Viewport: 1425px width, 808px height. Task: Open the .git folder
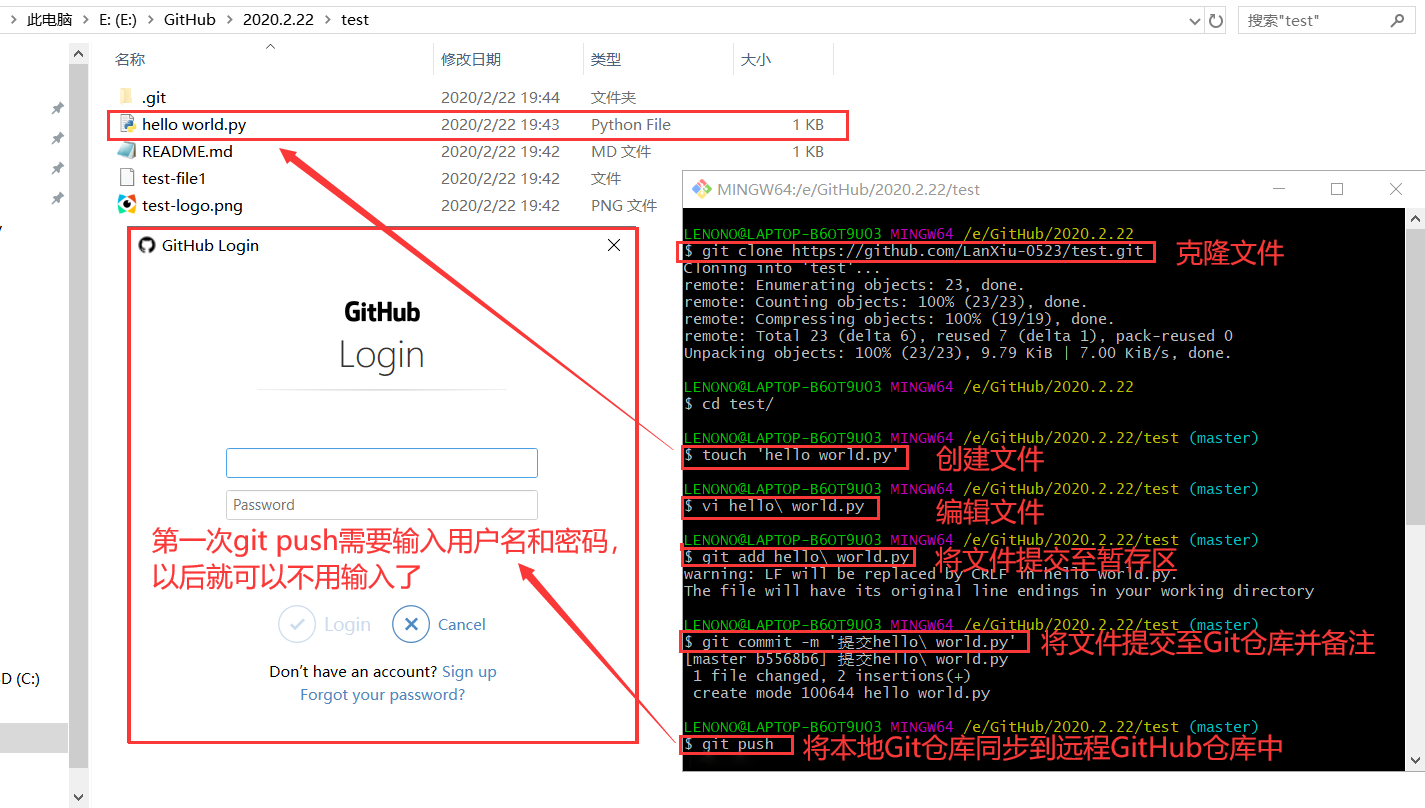[x=152, y=97]
